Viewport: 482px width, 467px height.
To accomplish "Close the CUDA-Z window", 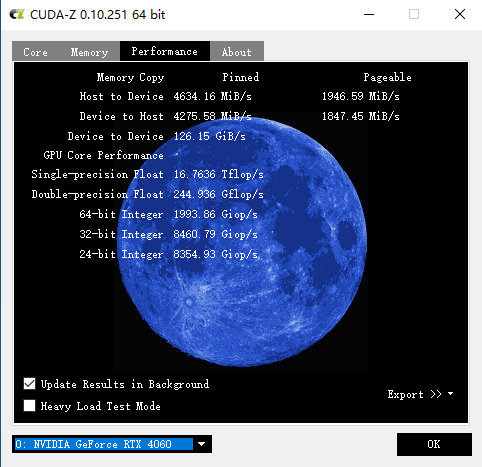I will [460, 14].
